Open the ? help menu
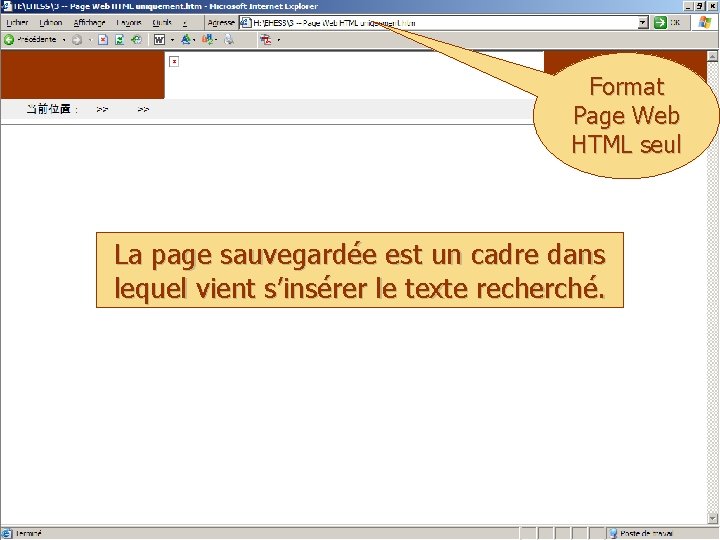The height and width of the screenshot is (540, 720). tap(185, 22)
